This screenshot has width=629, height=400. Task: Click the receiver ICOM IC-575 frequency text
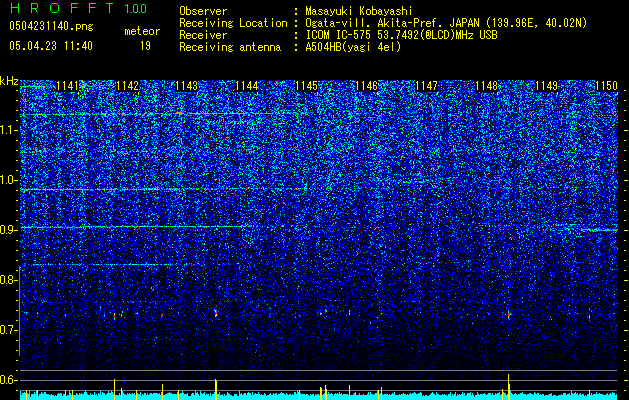click(x=401, y=35)
